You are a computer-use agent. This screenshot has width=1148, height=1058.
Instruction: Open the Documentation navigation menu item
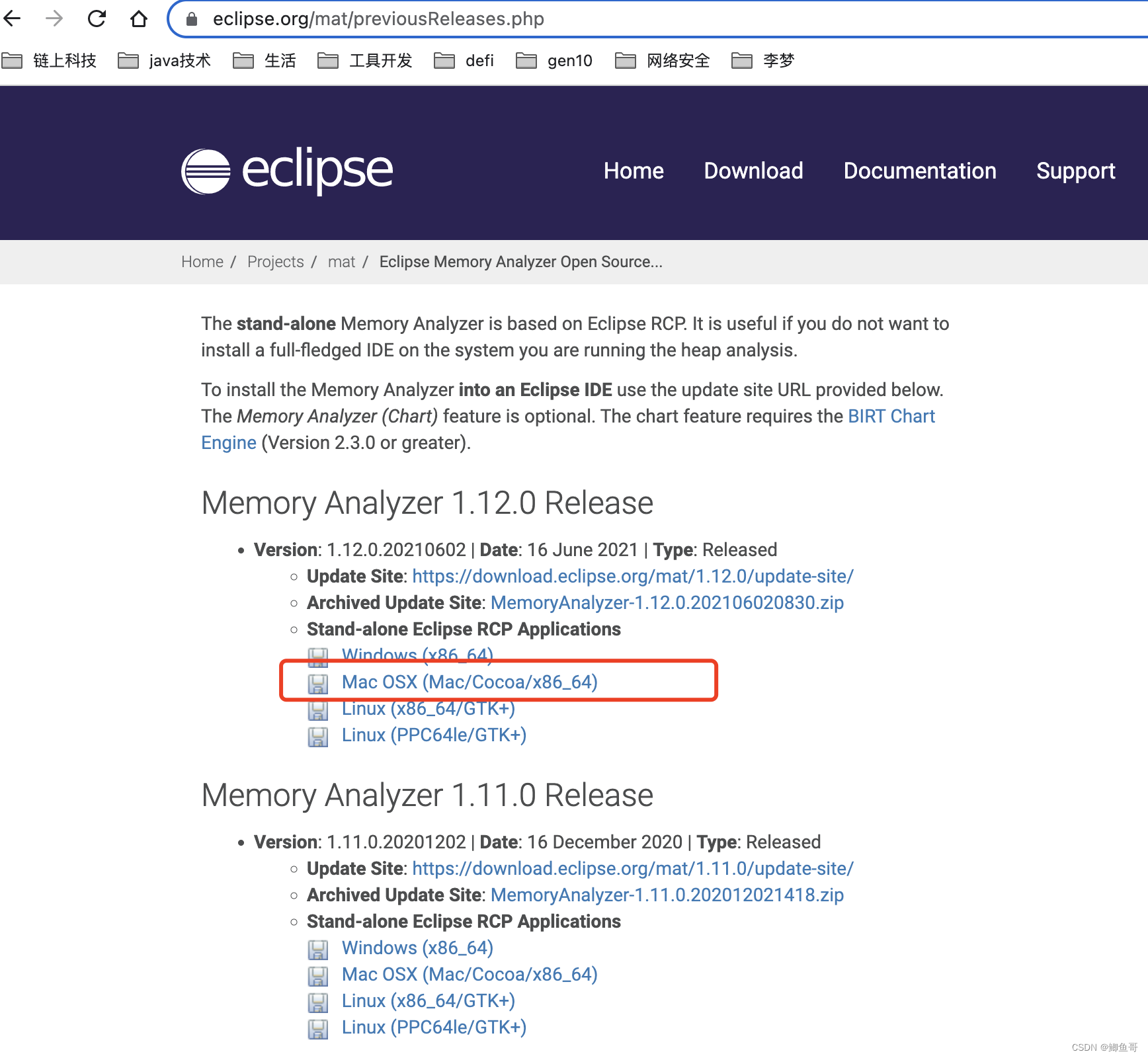point(920,171)
